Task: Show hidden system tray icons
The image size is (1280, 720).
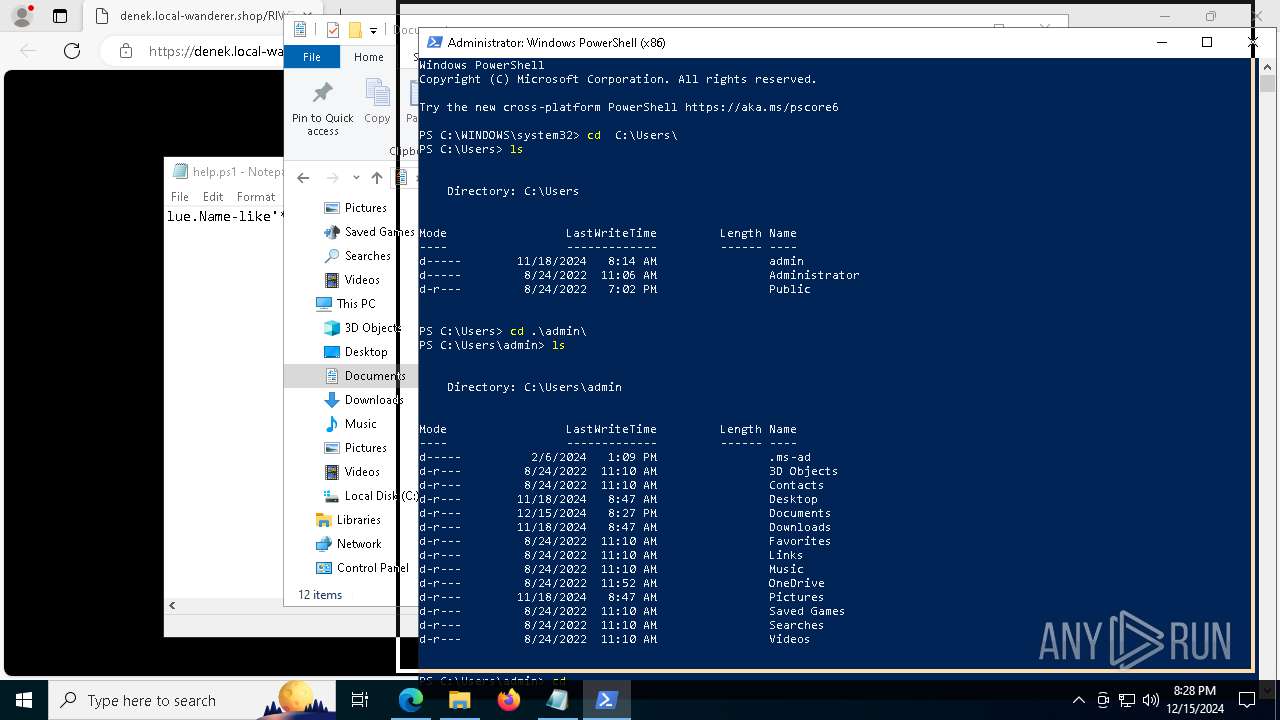Action: coord(1078,700)
